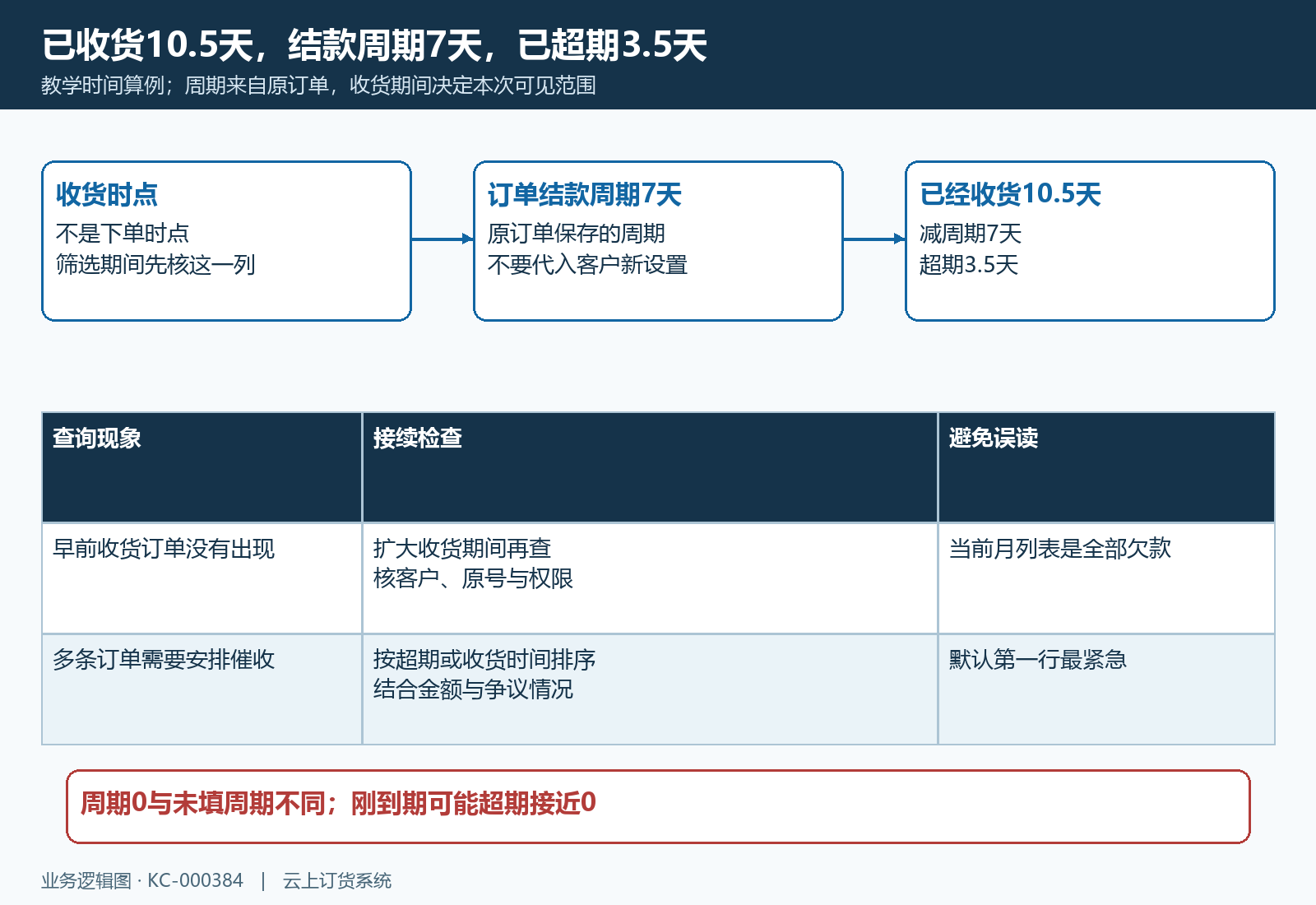Click the '避免误读' column header
1316x905 pixels.
(1106, 467)
